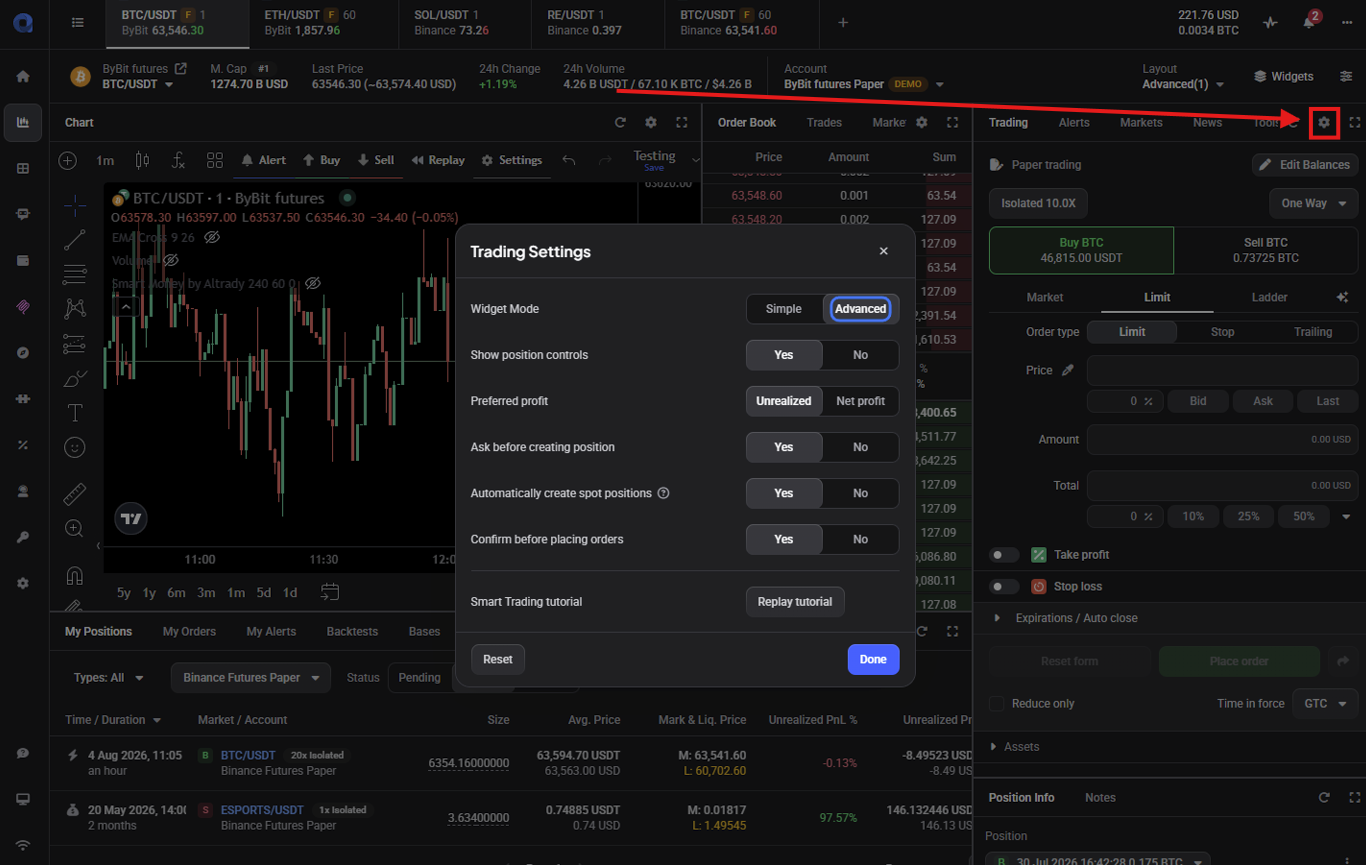Image resolution: width=1366 pixels, height=865 pixels.
Task: Open Order Book settings gear
Action: click(x=922, y=122)
